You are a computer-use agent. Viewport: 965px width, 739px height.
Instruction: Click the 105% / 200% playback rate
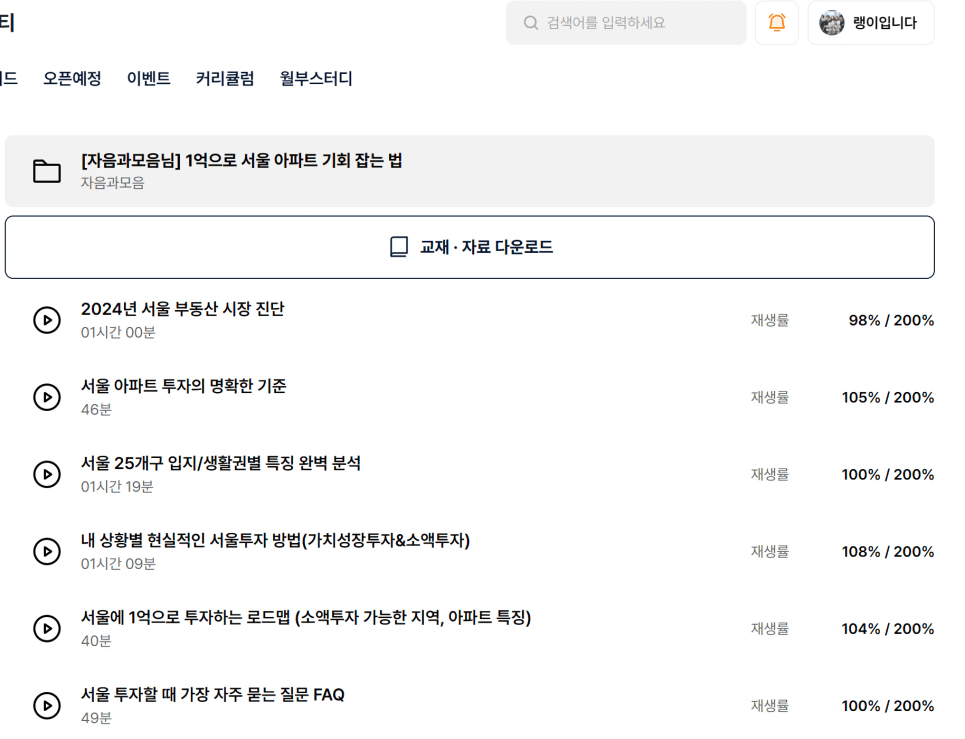[887, 397]
